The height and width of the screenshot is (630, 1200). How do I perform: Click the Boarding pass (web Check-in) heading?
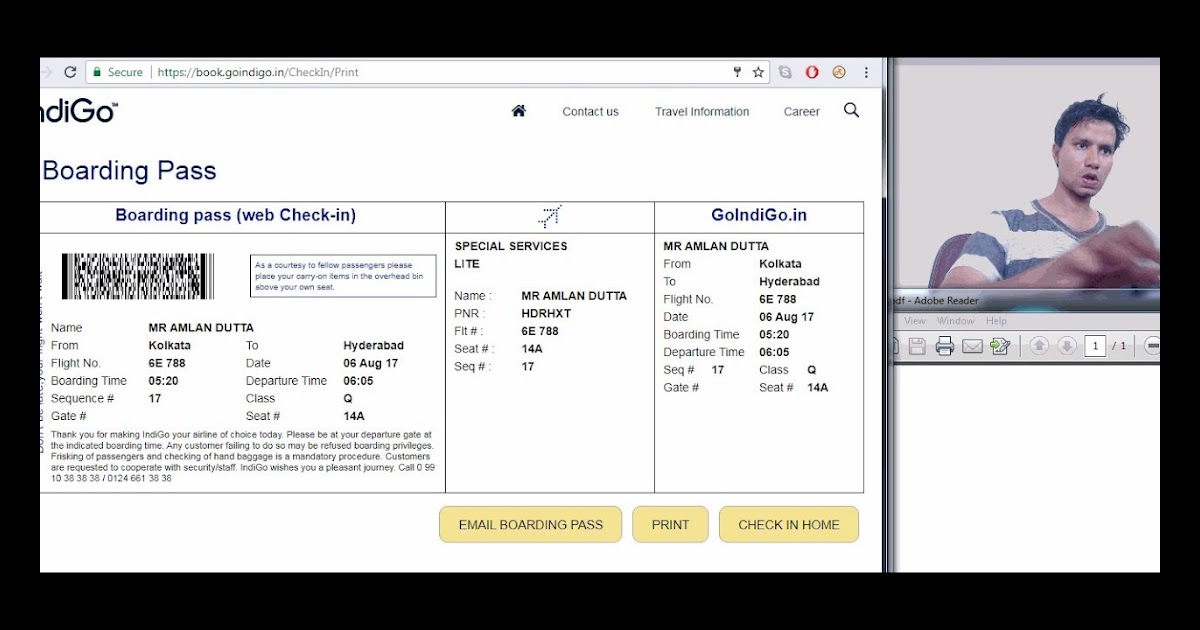[x=235, y=215]
